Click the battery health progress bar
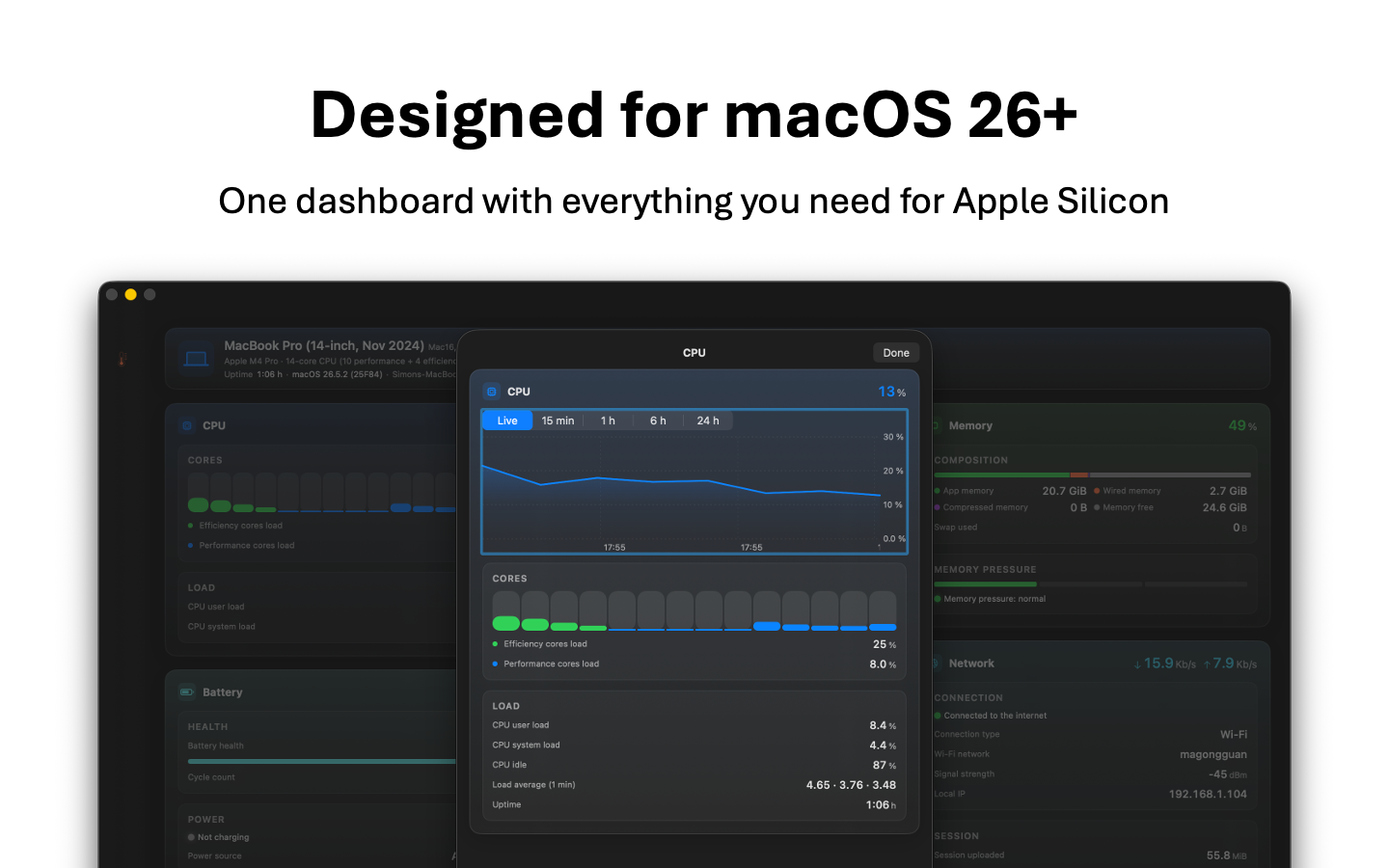The width and height of the screenshot is (1389, 868). 321,761
